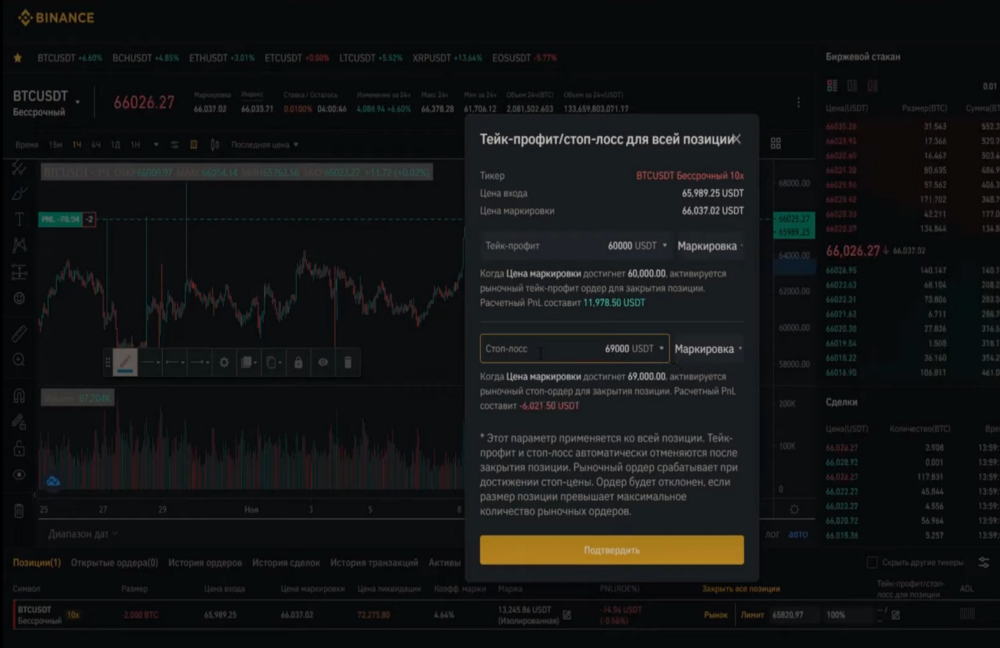Viewport: 1000px width, 648px height.
Task: Toggle drawing visibility with the eye icon
Action: (x=323, y=362)
